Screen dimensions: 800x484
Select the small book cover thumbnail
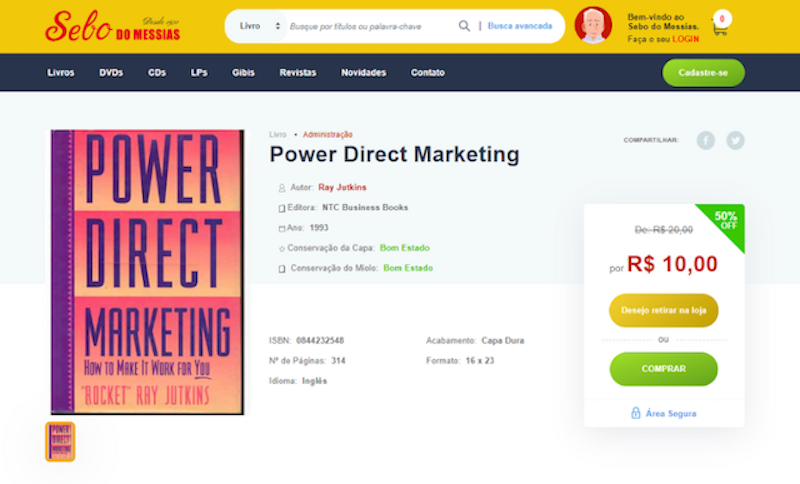60,442
